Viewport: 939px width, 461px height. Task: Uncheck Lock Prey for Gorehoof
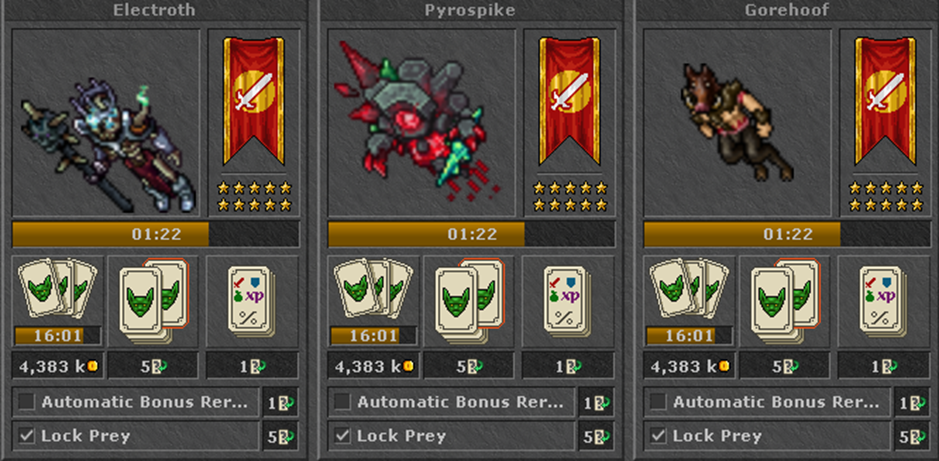pos(659,436)
